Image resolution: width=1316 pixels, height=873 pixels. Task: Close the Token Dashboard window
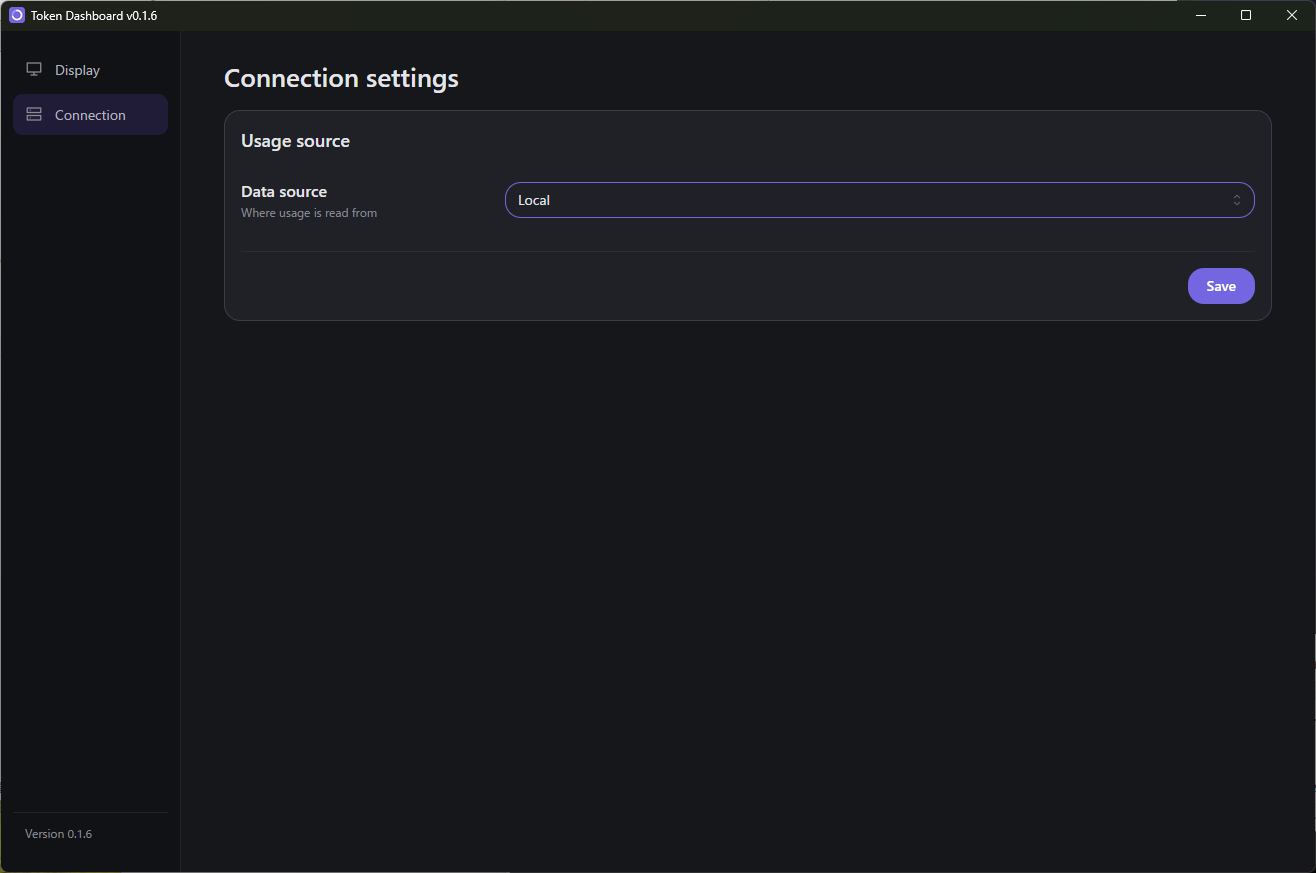coord(1292,15)
